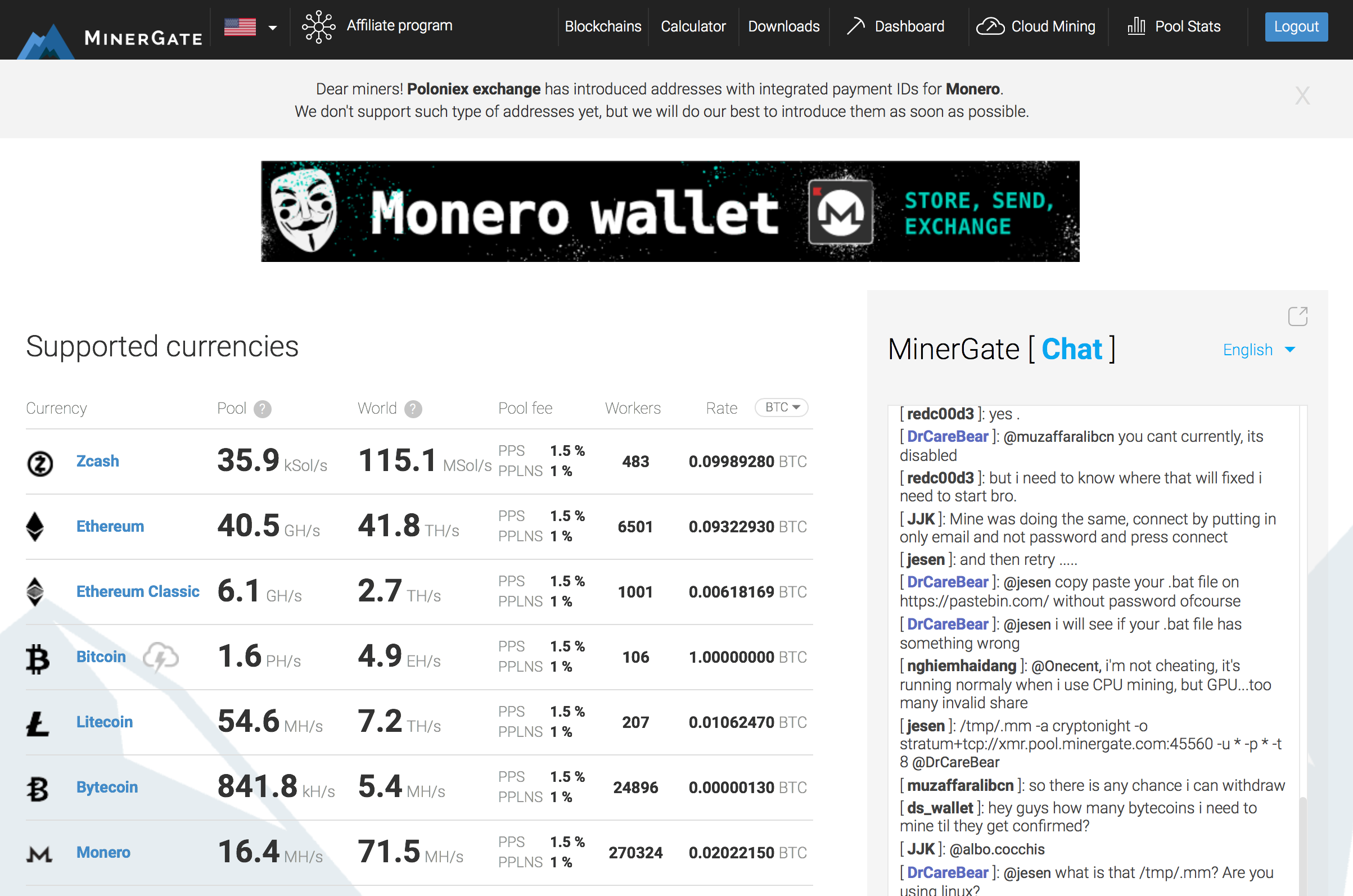Click the Zcash coin icon
Image resolution: width=1353 pixels, height=896 pixels.
40,463
